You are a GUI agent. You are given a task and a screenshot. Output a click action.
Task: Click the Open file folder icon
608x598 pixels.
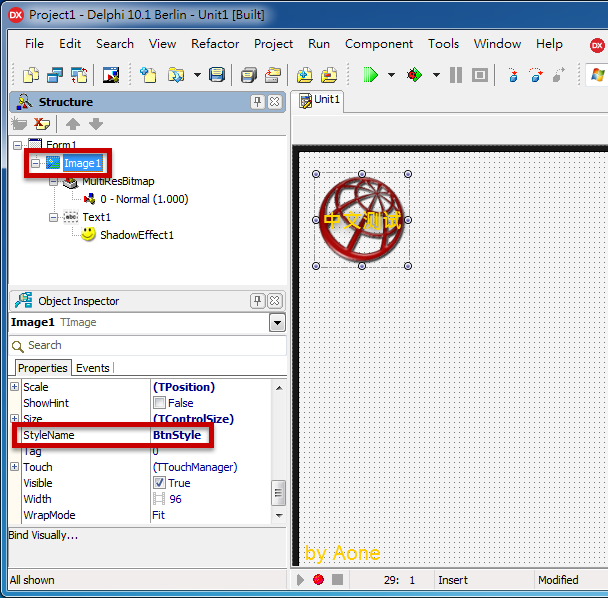176,75
